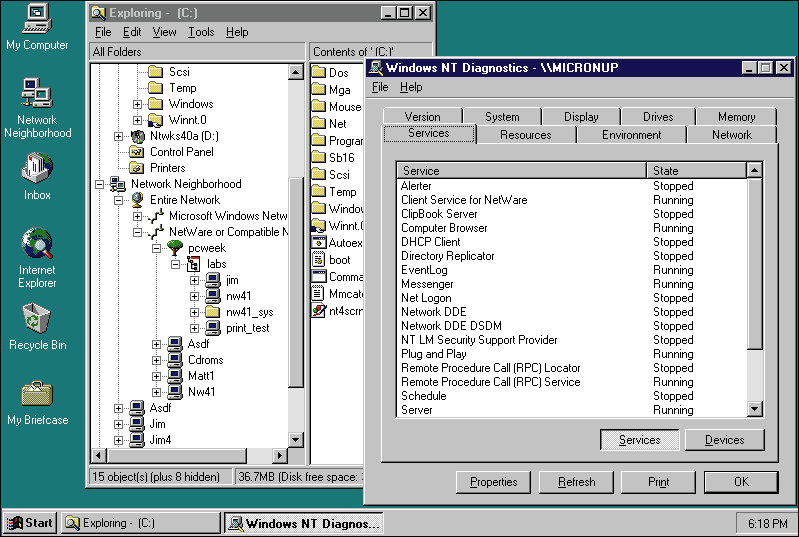Image resolution: width=799 pixels, height=537 pixels.
Task: Click the Service column header
Action: pos(521,171)
